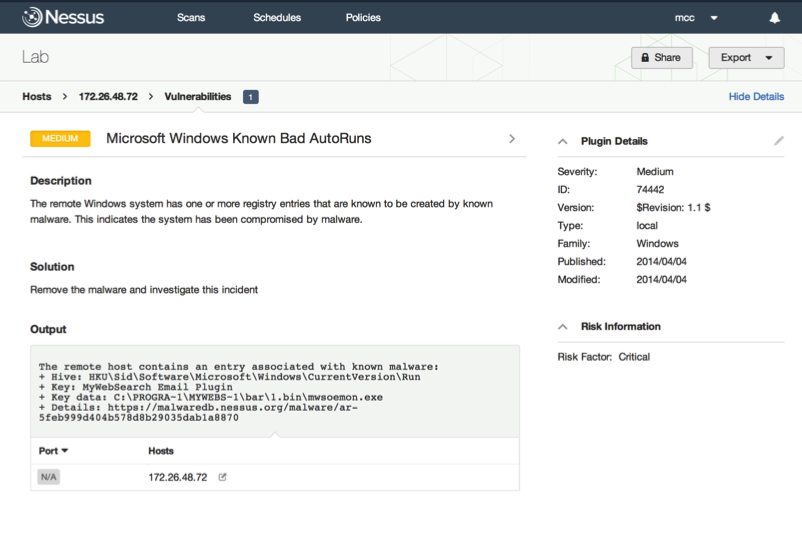Viewport: 802px width, 536px height.
Task: Click the MEDIUM severity badge
Action: coord(60,139)
